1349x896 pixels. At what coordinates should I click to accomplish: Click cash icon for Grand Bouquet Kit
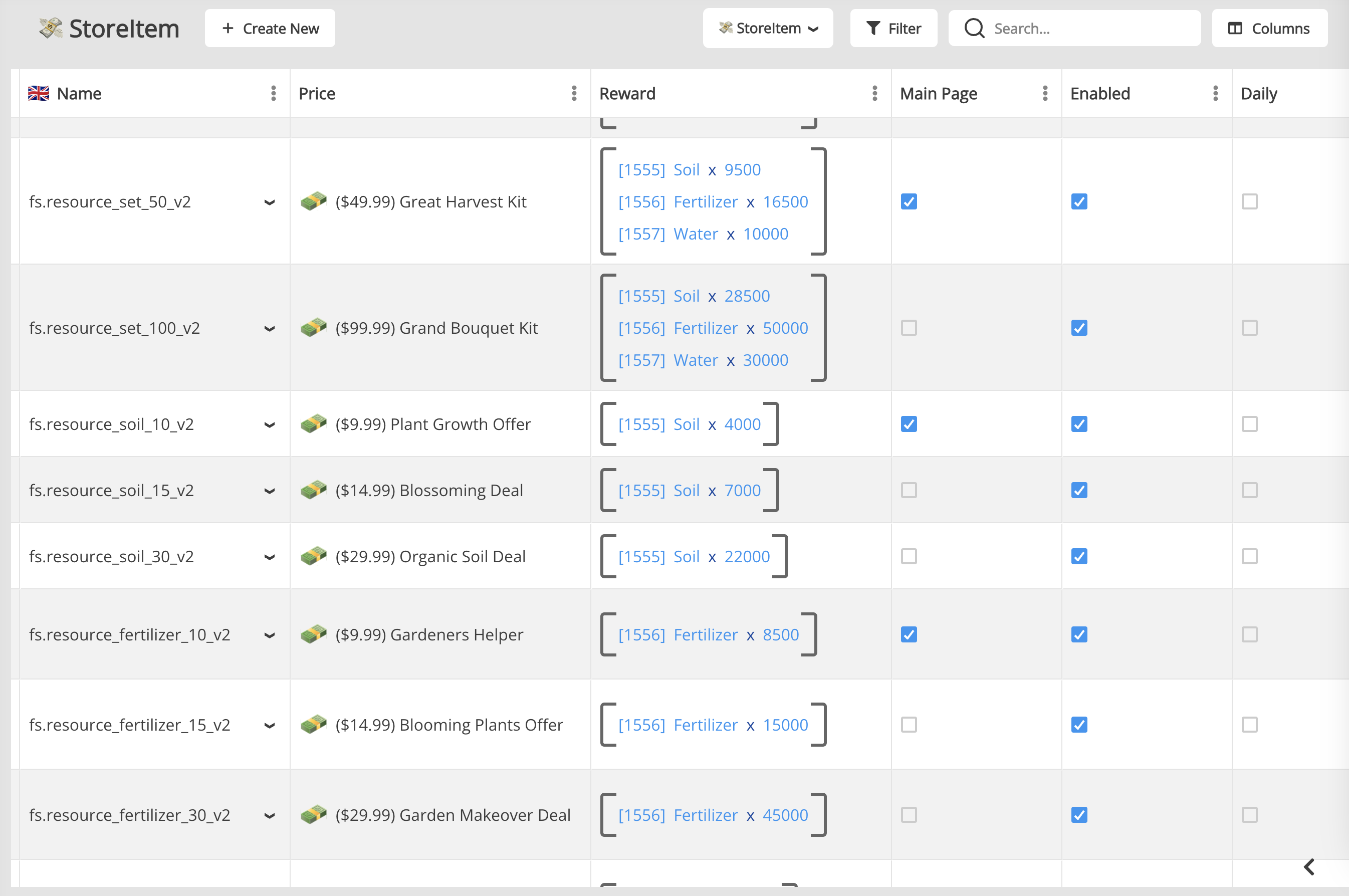pos(314,327)
